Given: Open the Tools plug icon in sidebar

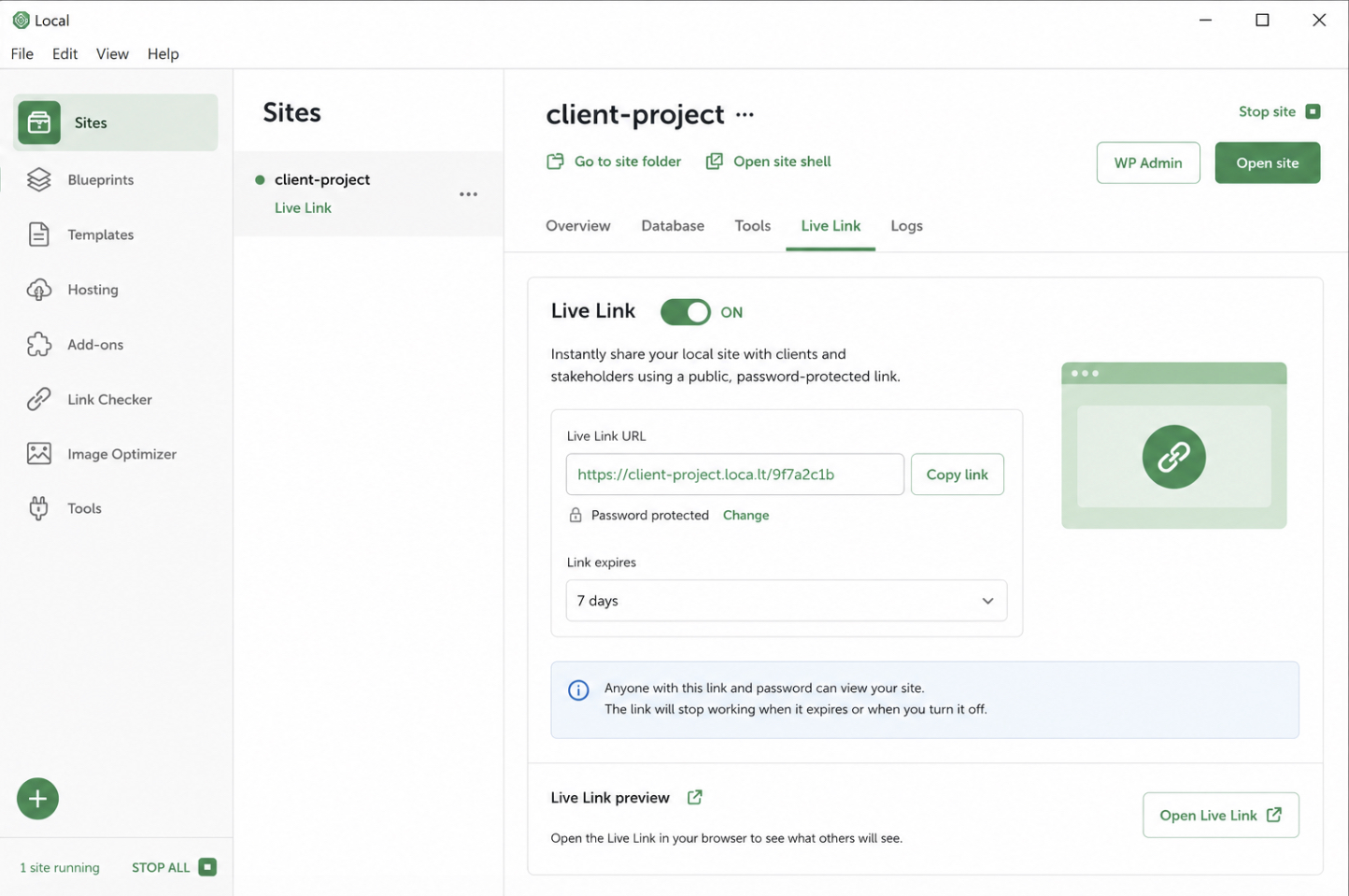Looking at the screenshot, I should (x=38, y=508).
